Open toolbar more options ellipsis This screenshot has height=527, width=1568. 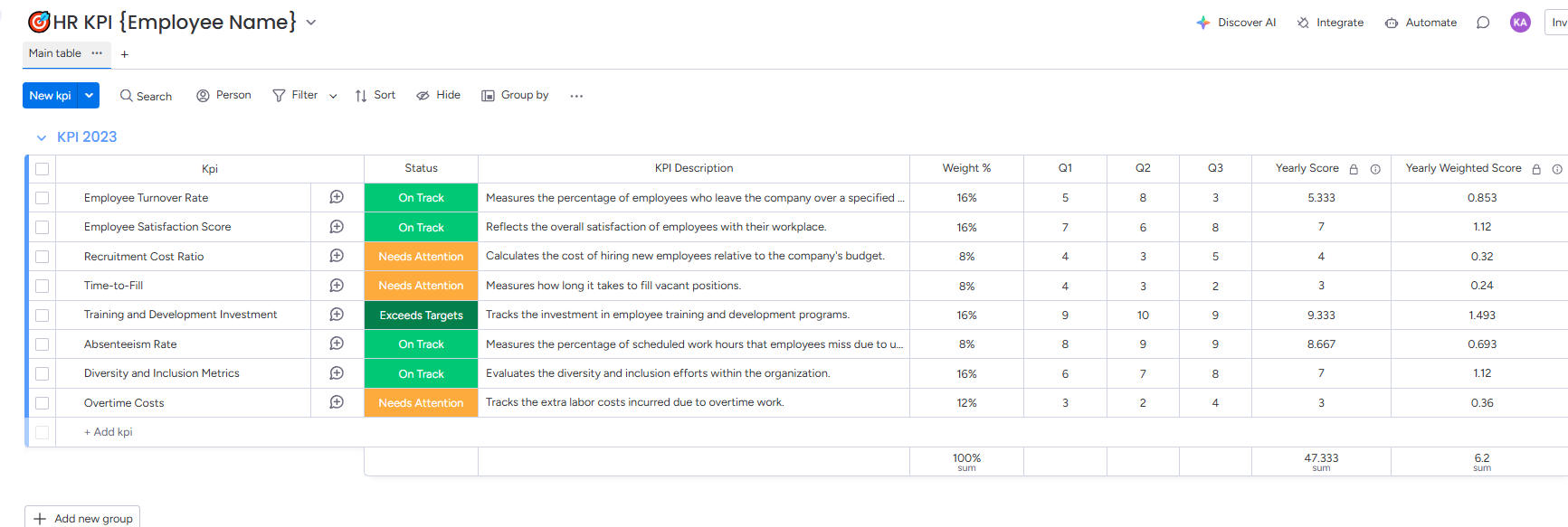(x=576, y=96)
